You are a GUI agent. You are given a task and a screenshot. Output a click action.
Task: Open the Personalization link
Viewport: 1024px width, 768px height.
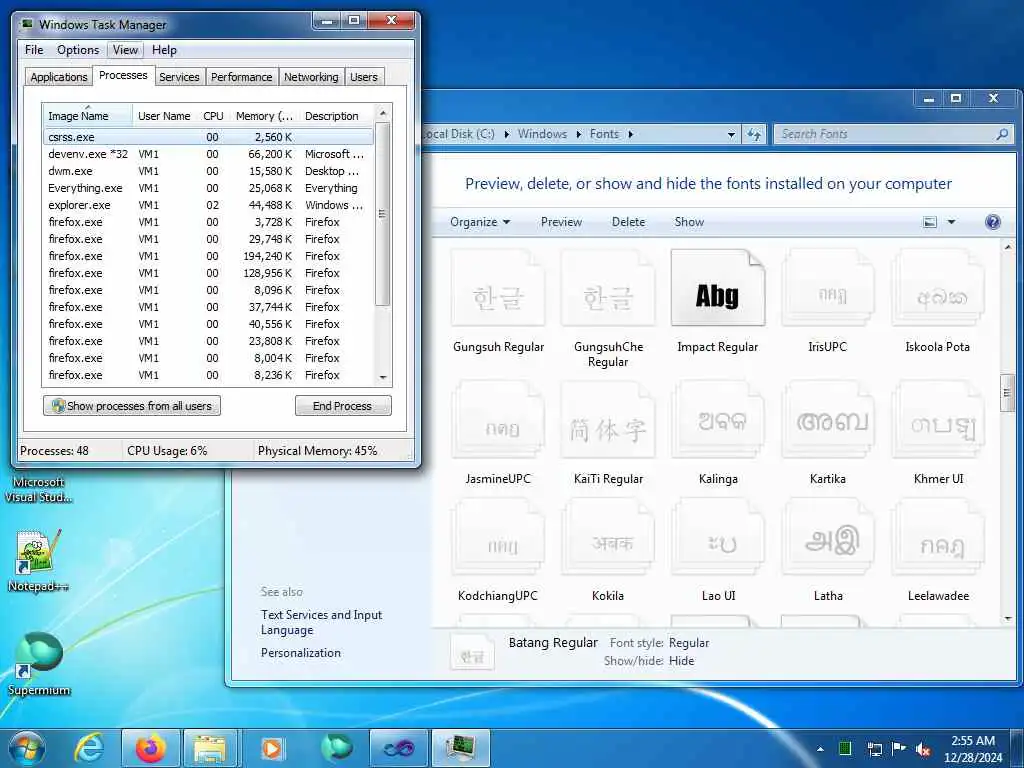pyautogui.click(x=300, y=653)
